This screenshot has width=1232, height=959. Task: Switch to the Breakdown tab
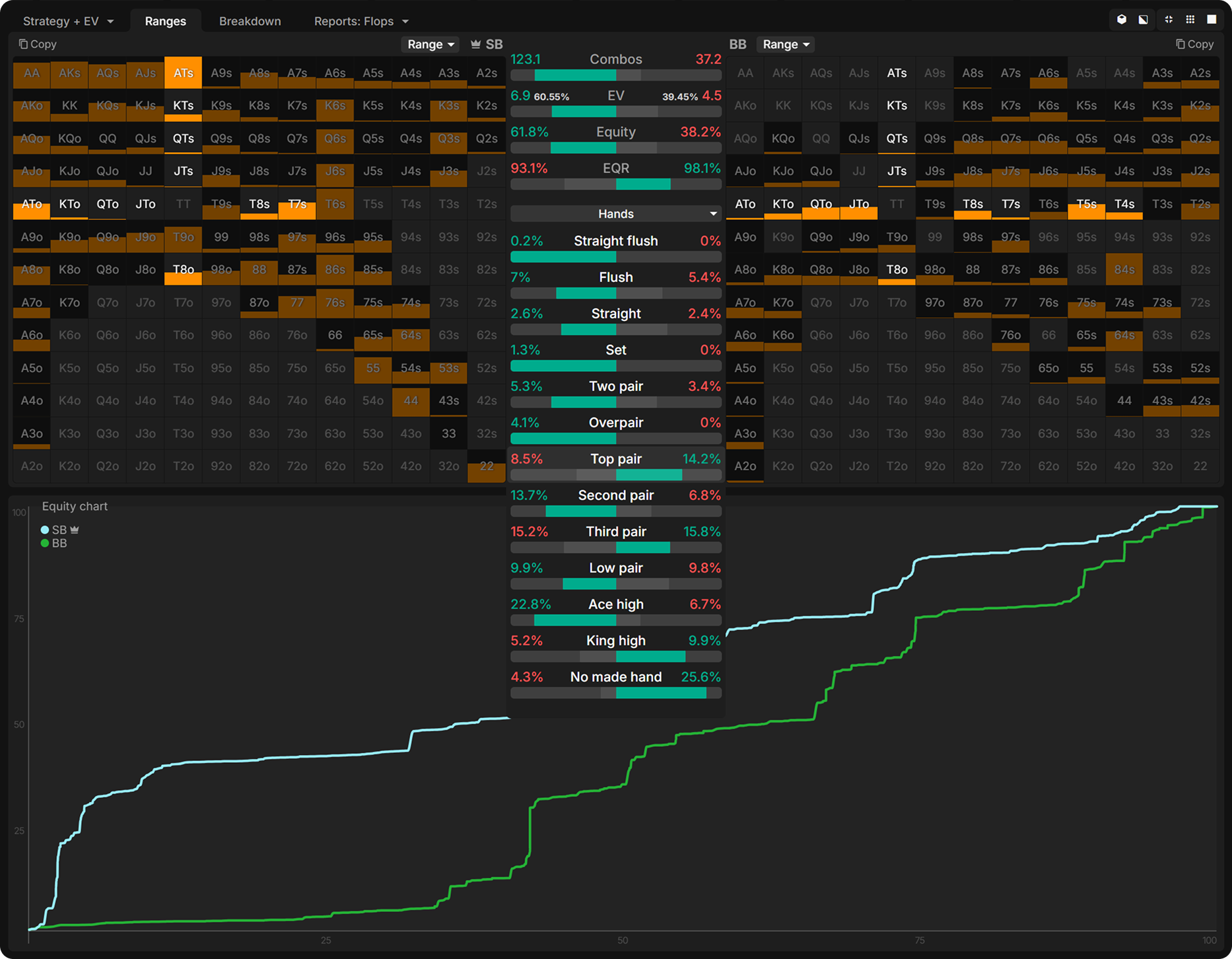pyautogui.click(x=250, y=21)
